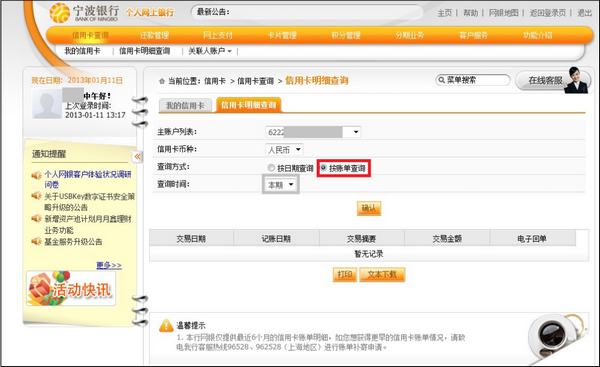Click the speaker icon beside 个人网银客户体验状况调研问卷
Image resolution: width=600 pixels, height=367 pixels.
pyautogui.click(x=36, y=175)
